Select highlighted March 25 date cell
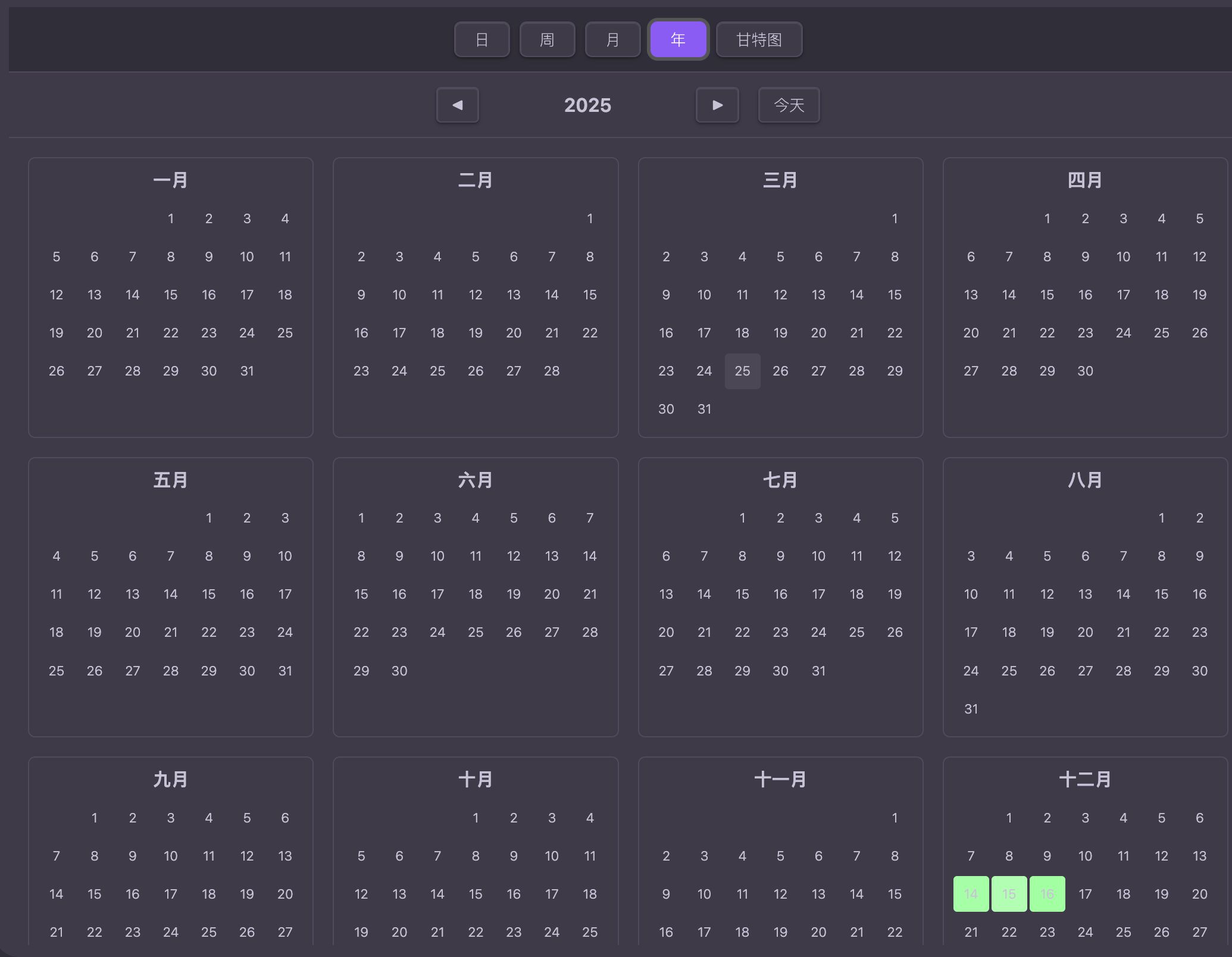The height and width of the screenshot is (957, 1232). [742, 371]
